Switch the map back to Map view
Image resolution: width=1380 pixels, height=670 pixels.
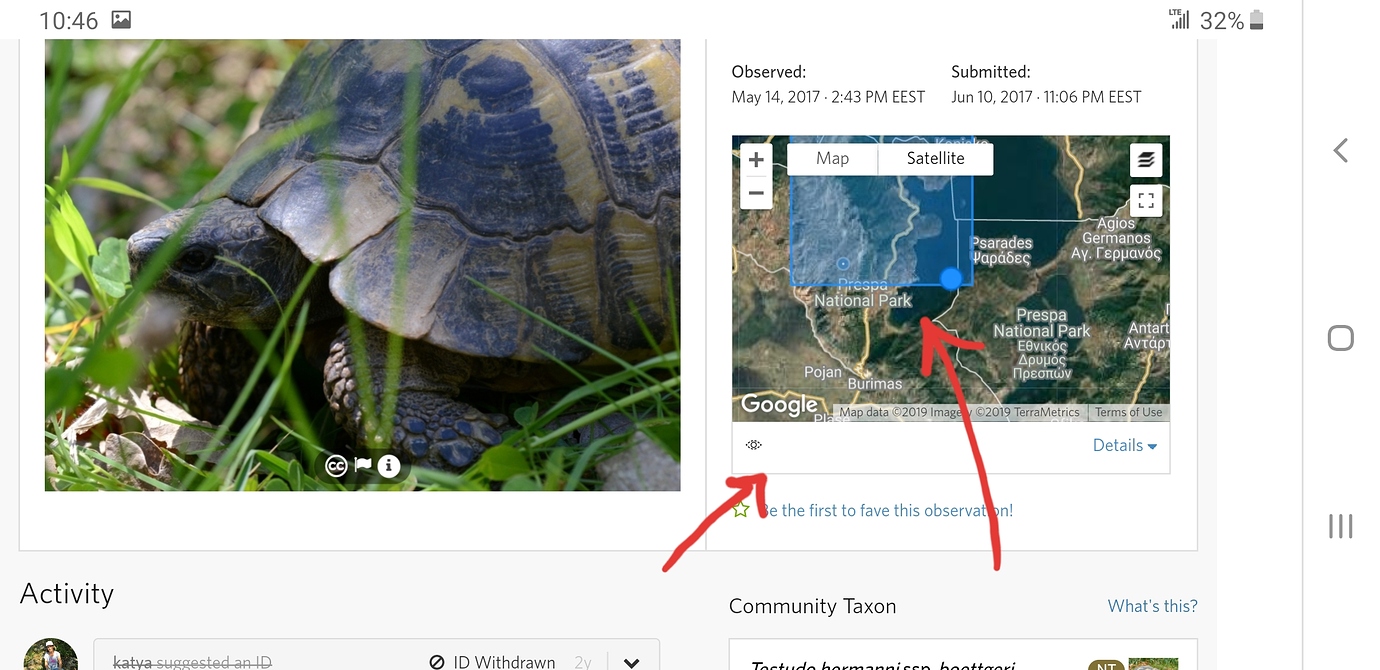(832, 158)
